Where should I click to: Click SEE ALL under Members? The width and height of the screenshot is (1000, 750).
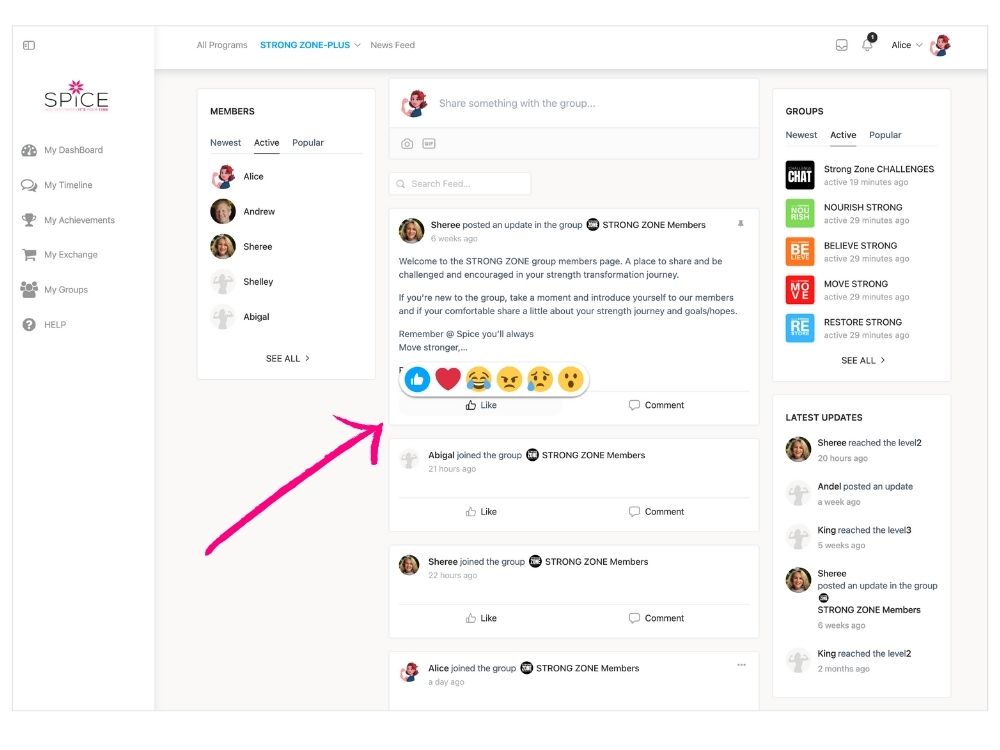(287, 358)
